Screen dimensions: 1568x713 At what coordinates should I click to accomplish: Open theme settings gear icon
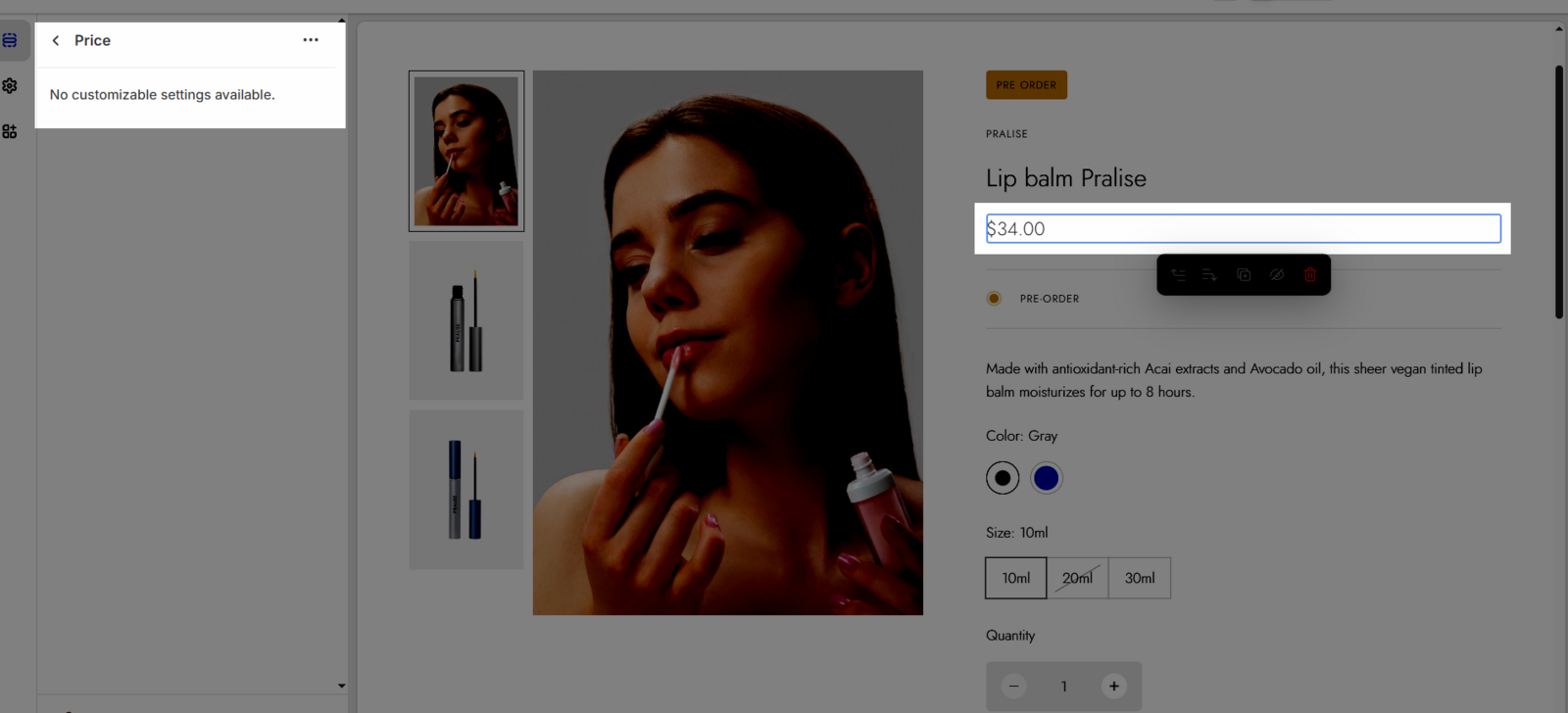click(10, 86)
